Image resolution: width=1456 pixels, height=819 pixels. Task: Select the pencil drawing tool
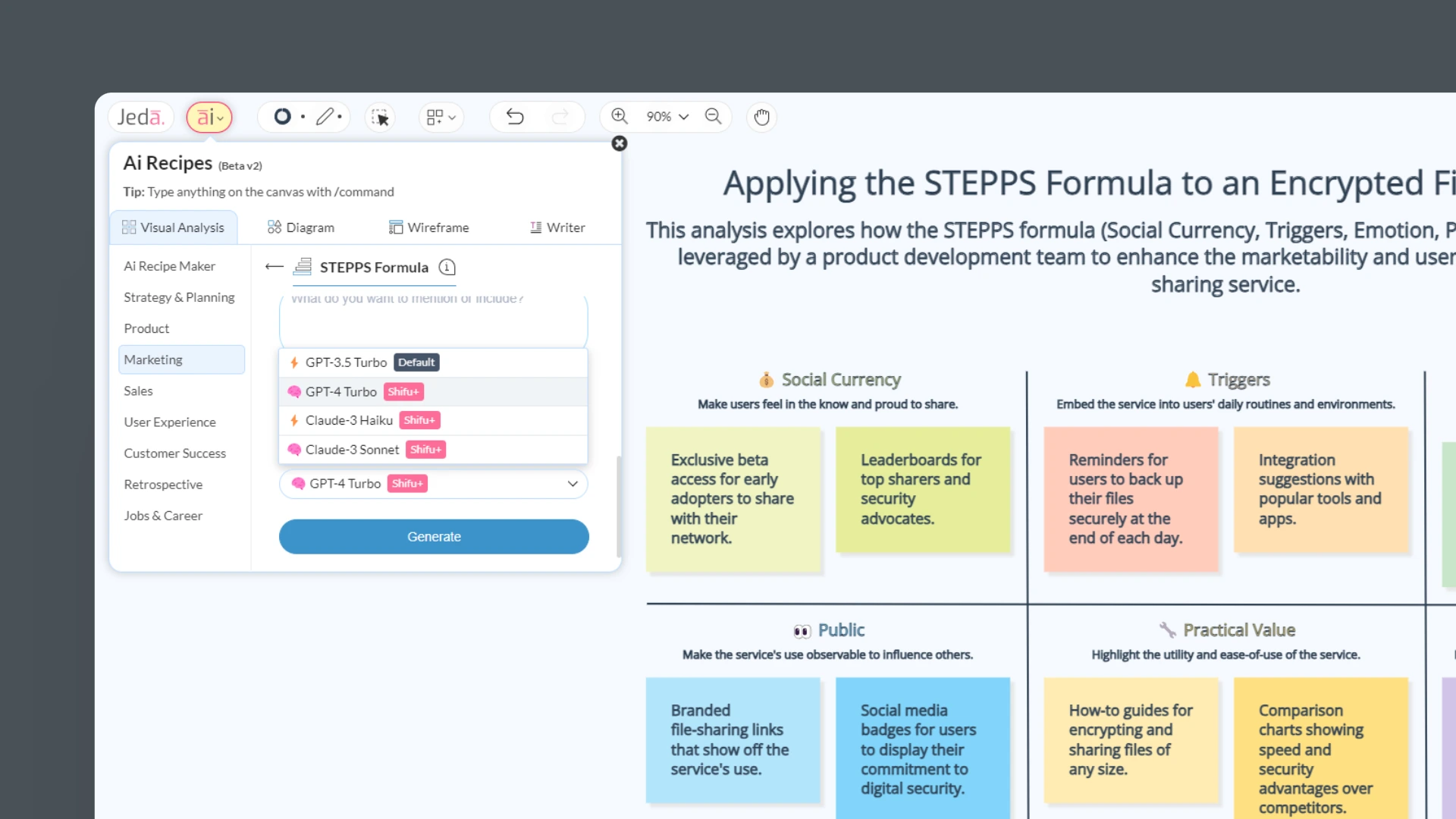325,116
